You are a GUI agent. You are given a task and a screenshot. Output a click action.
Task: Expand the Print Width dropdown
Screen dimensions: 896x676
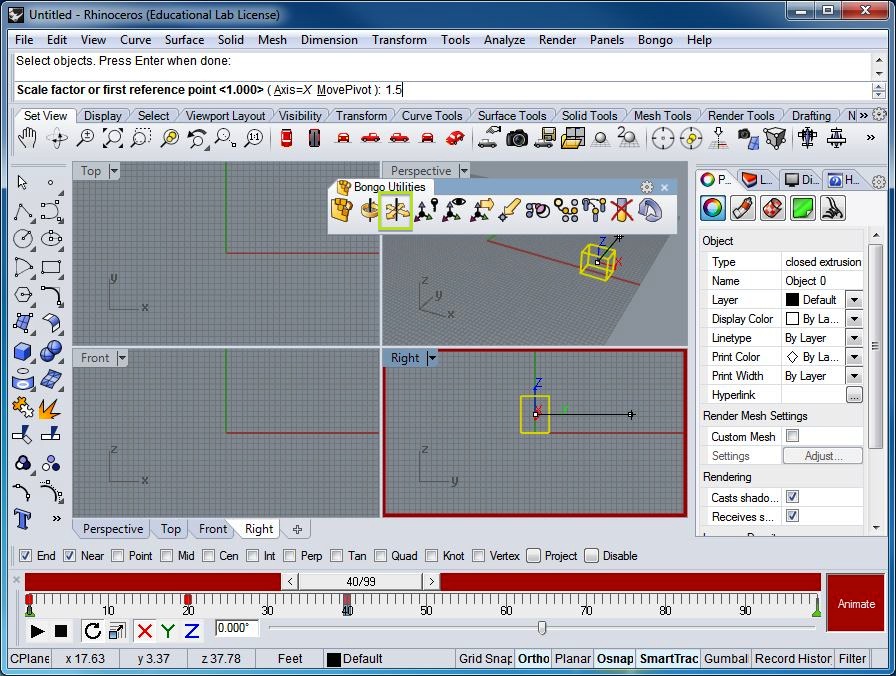854,376
